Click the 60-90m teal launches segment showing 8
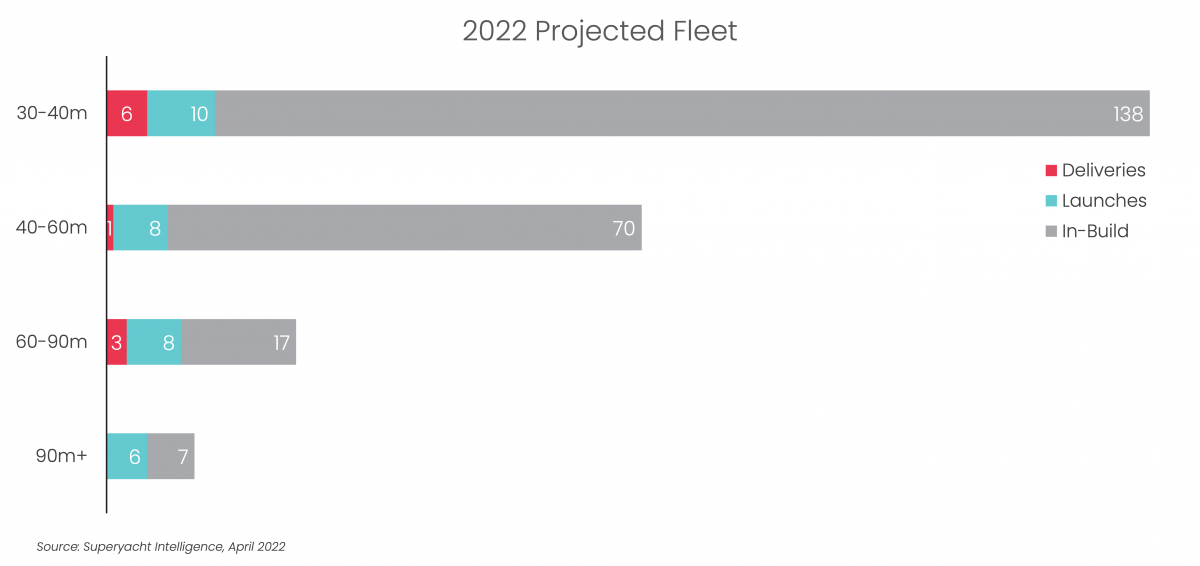 tap(154, 342)
